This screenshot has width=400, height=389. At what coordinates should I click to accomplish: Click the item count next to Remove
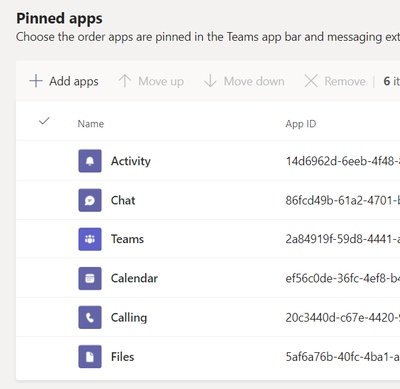click(x=391, y=81)
